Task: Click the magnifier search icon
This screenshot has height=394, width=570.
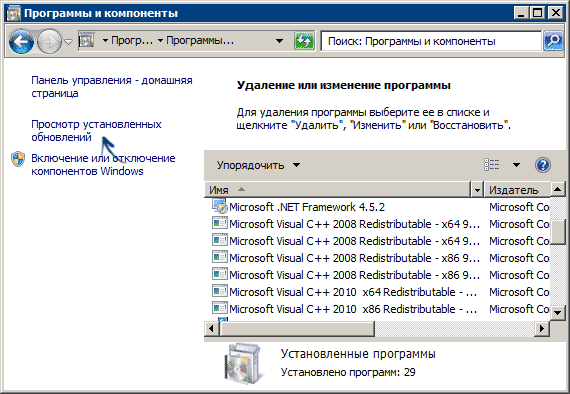Action: click(x=553, y=41)
